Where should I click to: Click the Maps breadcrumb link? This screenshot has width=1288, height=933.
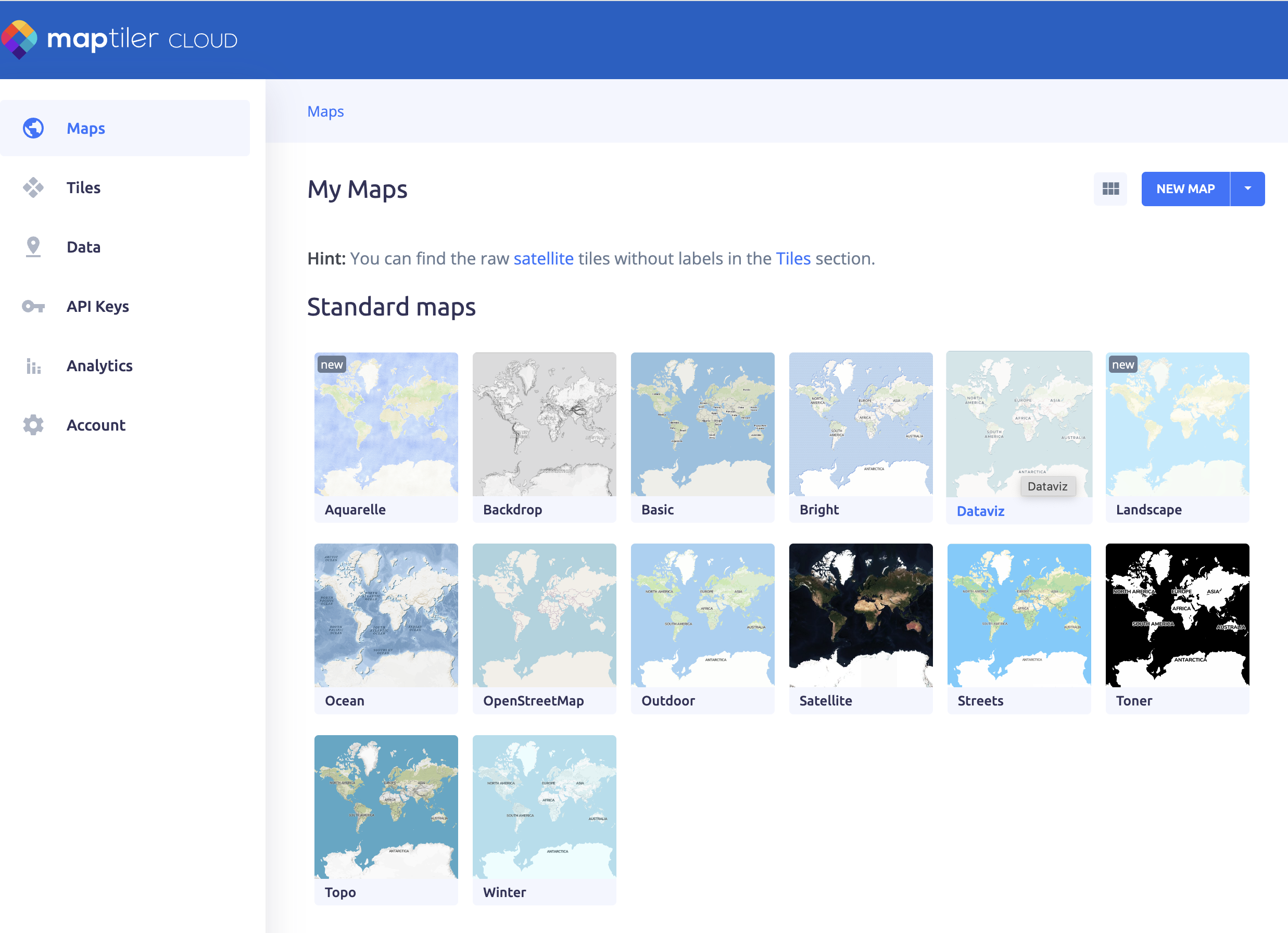pos(325,111)
